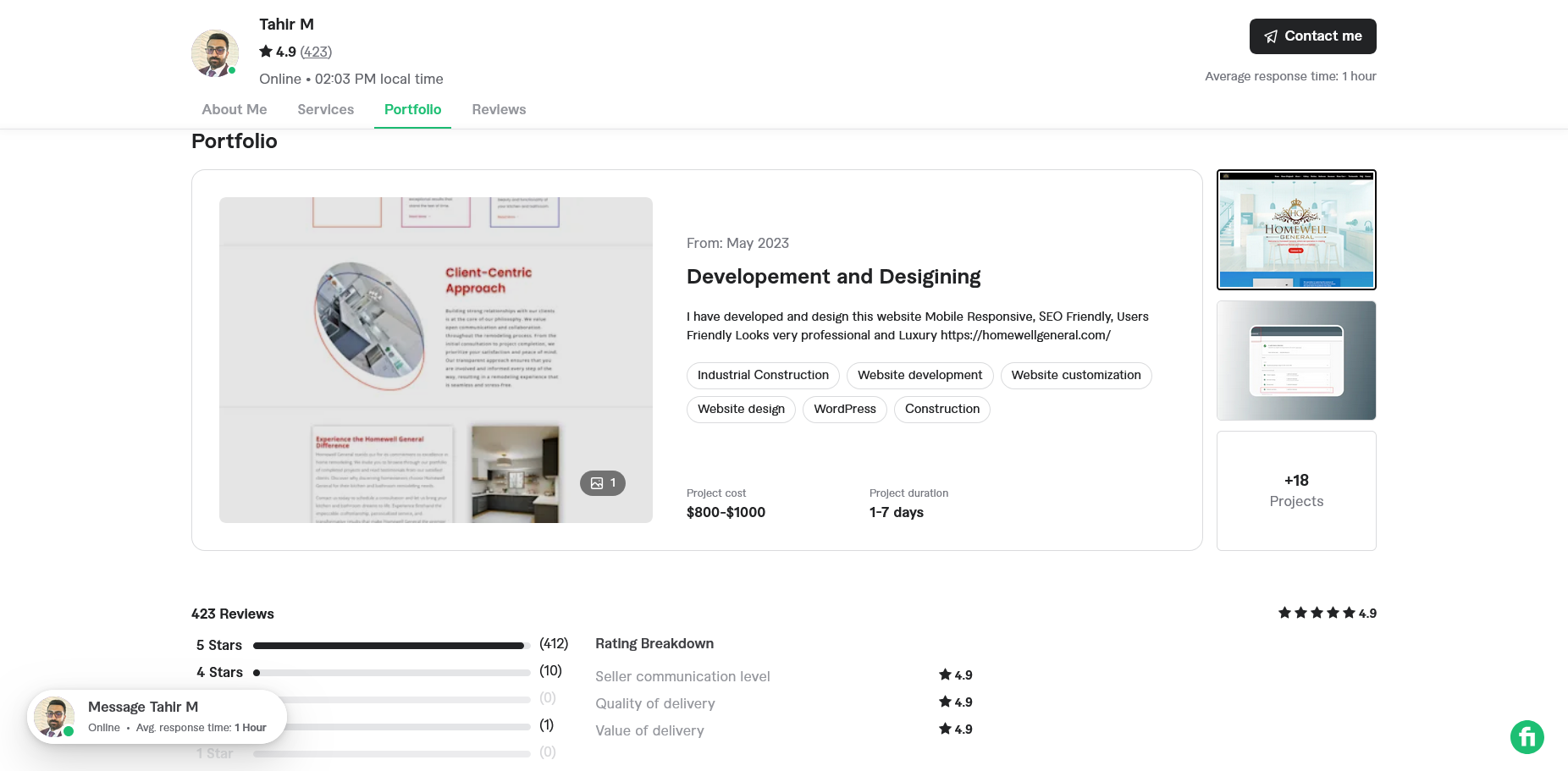Click the 5 Stars rating bar
Image resolution: width=1568 pixels, height=771 pixels.
click(x=389, y=645)
